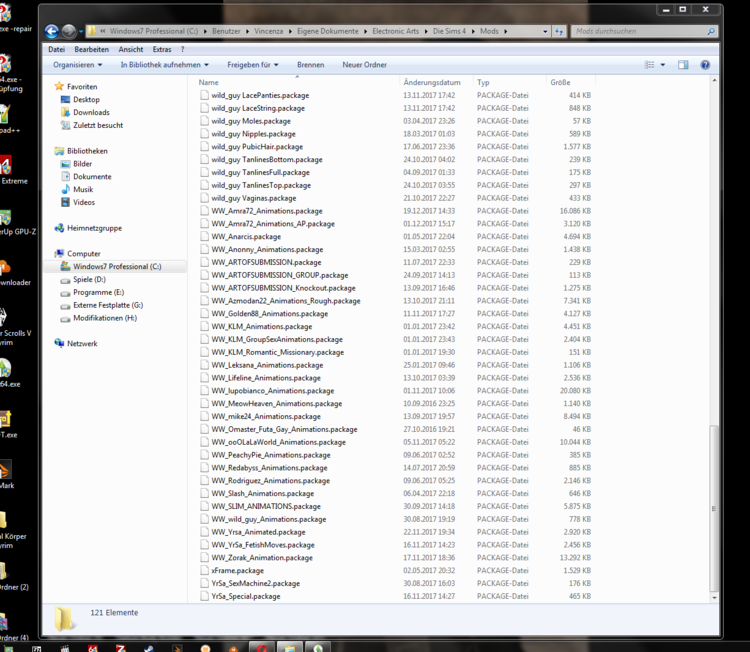Click file icon of WW_Zorak_Animation.package
Viewport: 750px width, 652px height.
[x=204, y=557]
